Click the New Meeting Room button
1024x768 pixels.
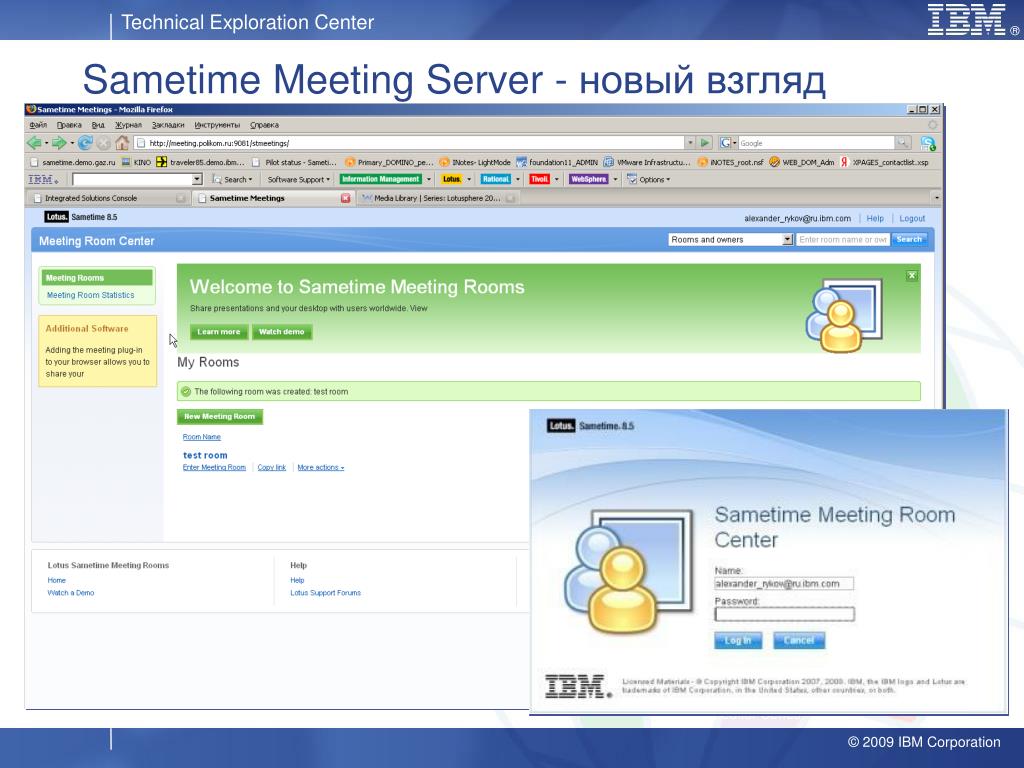tap(219, 417)
